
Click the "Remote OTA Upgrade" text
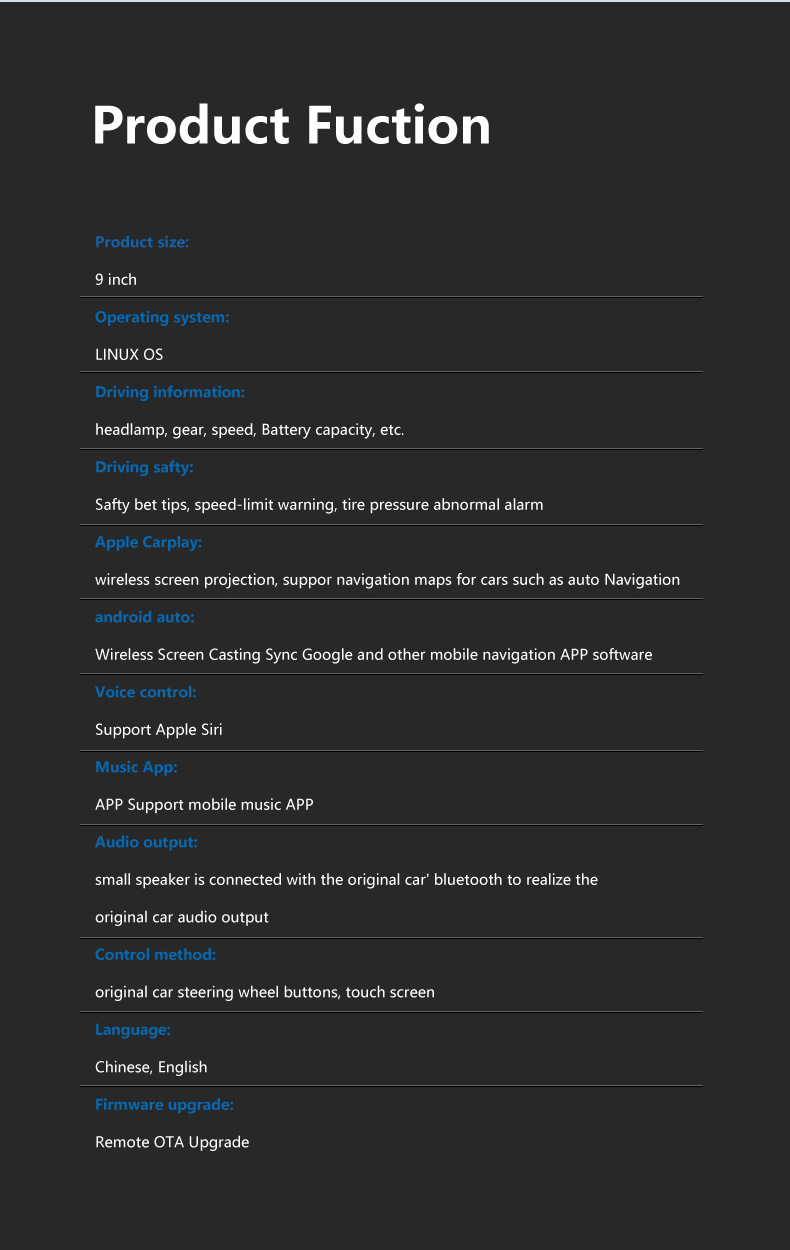coord(172,1142)
